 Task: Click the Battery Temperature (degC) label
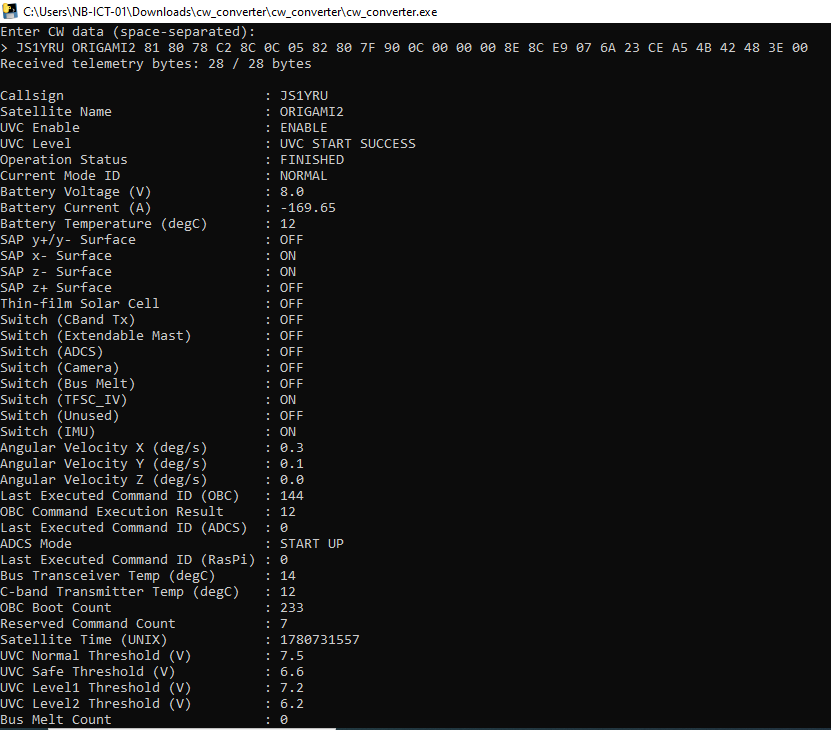pyautogui.click(x=103, y=224)
